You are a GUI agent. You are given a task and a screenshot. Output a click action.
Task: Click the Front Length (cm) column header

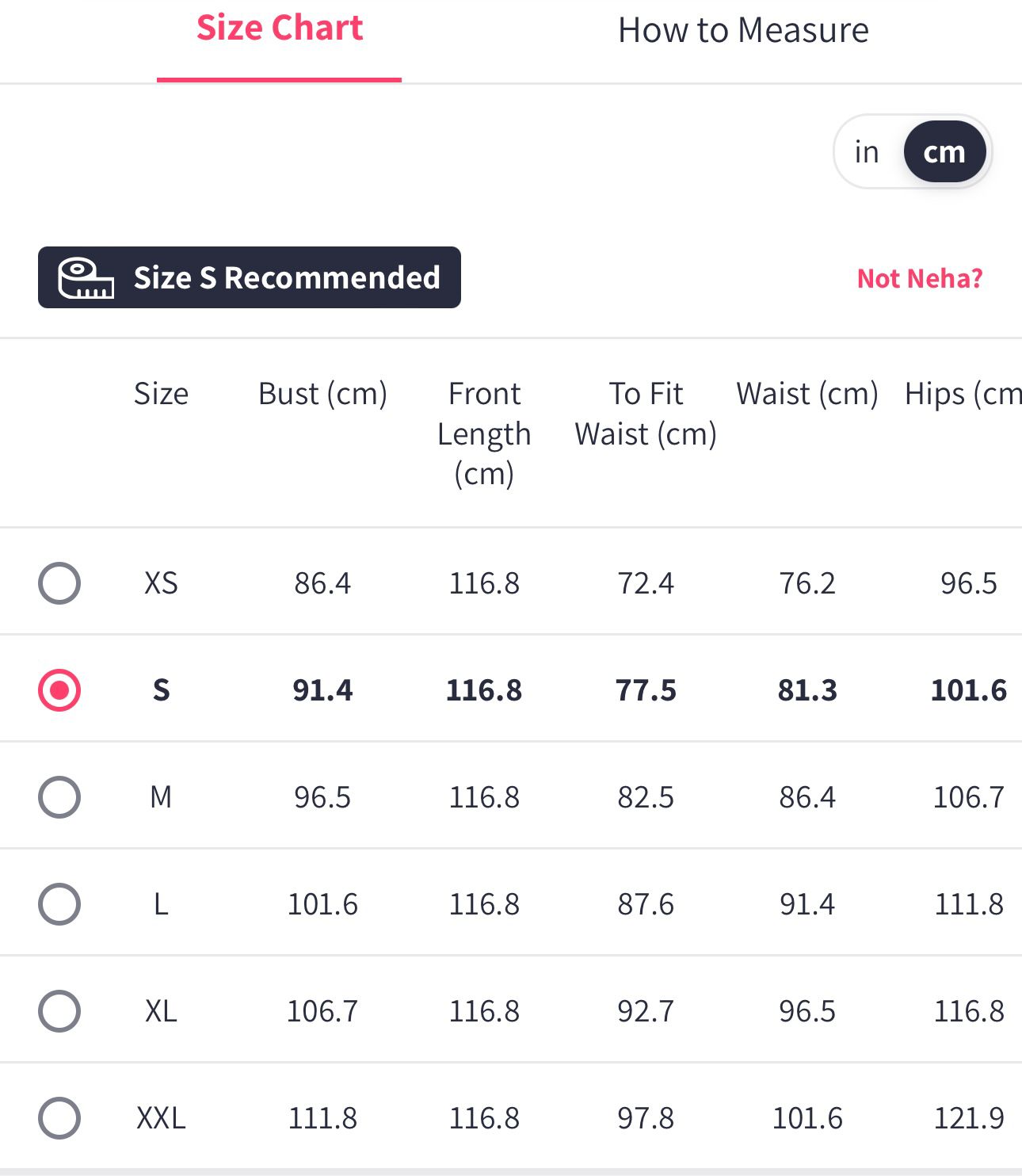click(484, 433)
